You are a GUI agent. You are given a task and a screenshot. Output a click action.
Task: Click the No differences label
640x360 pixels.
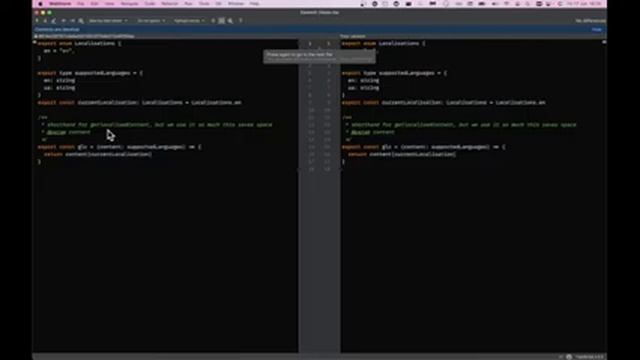[590, 20]
